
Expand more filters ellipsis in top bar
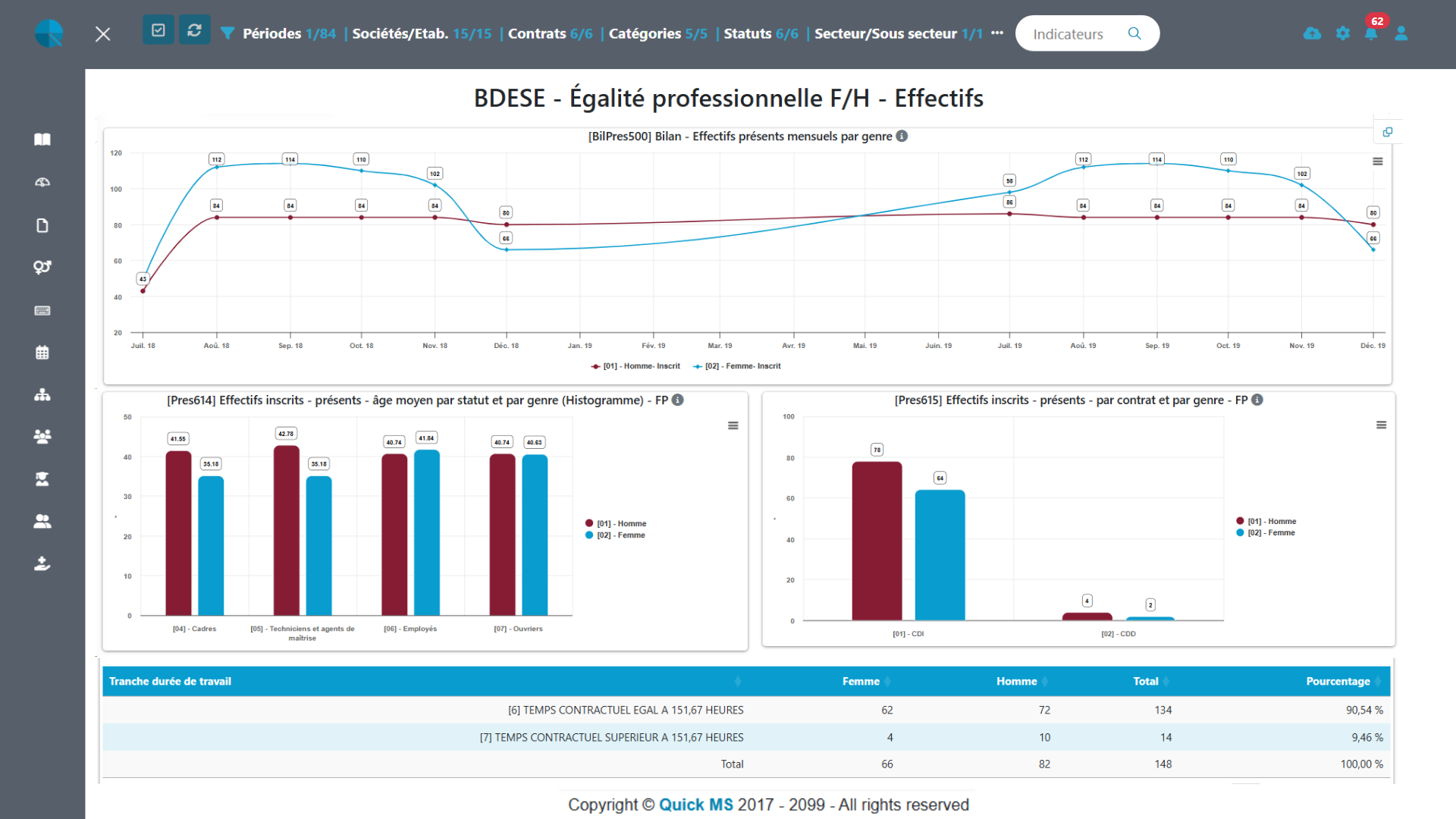click(997, 33)
